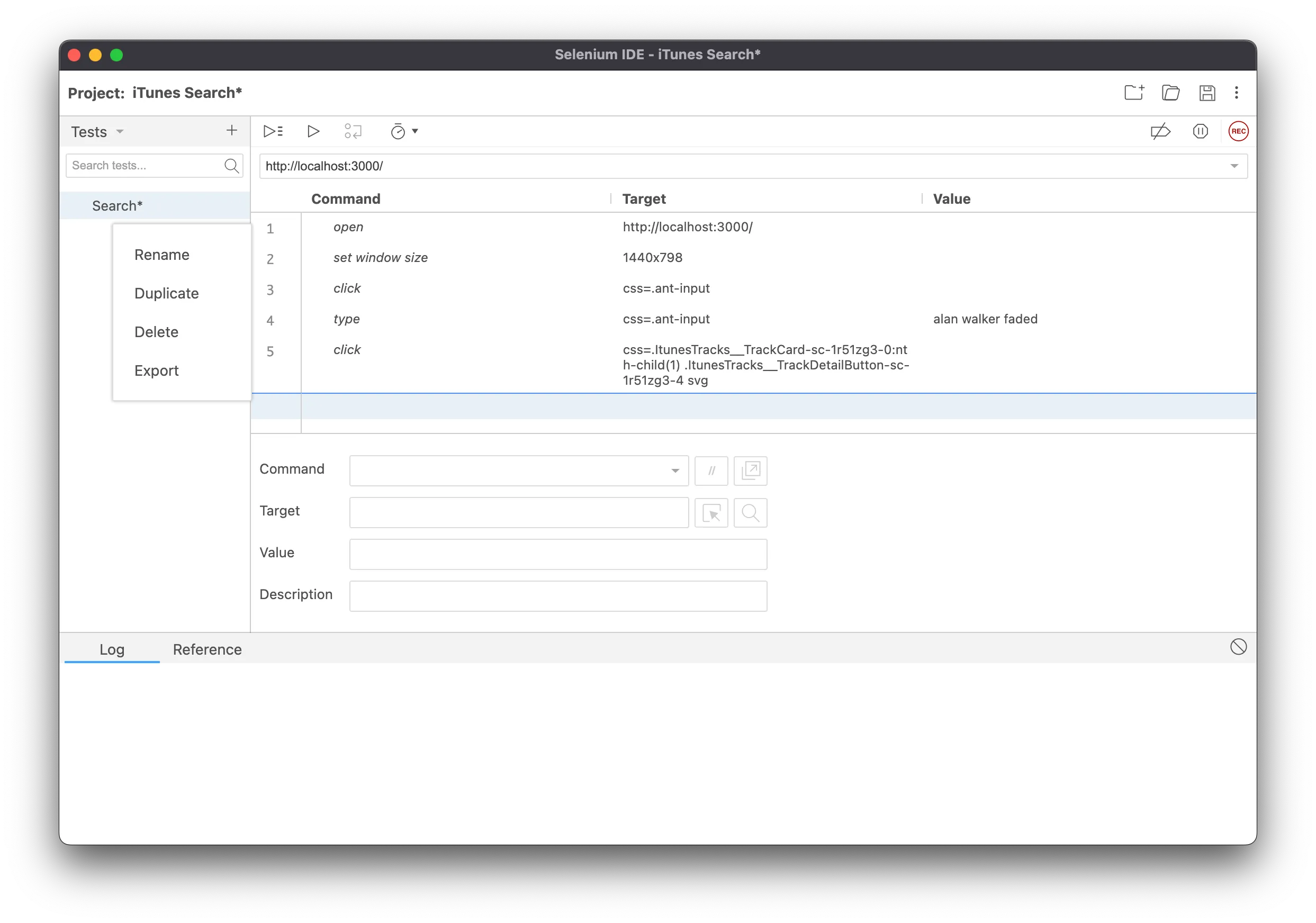
Task: Select the 'set window size' command row
Action: coord(753,258)
